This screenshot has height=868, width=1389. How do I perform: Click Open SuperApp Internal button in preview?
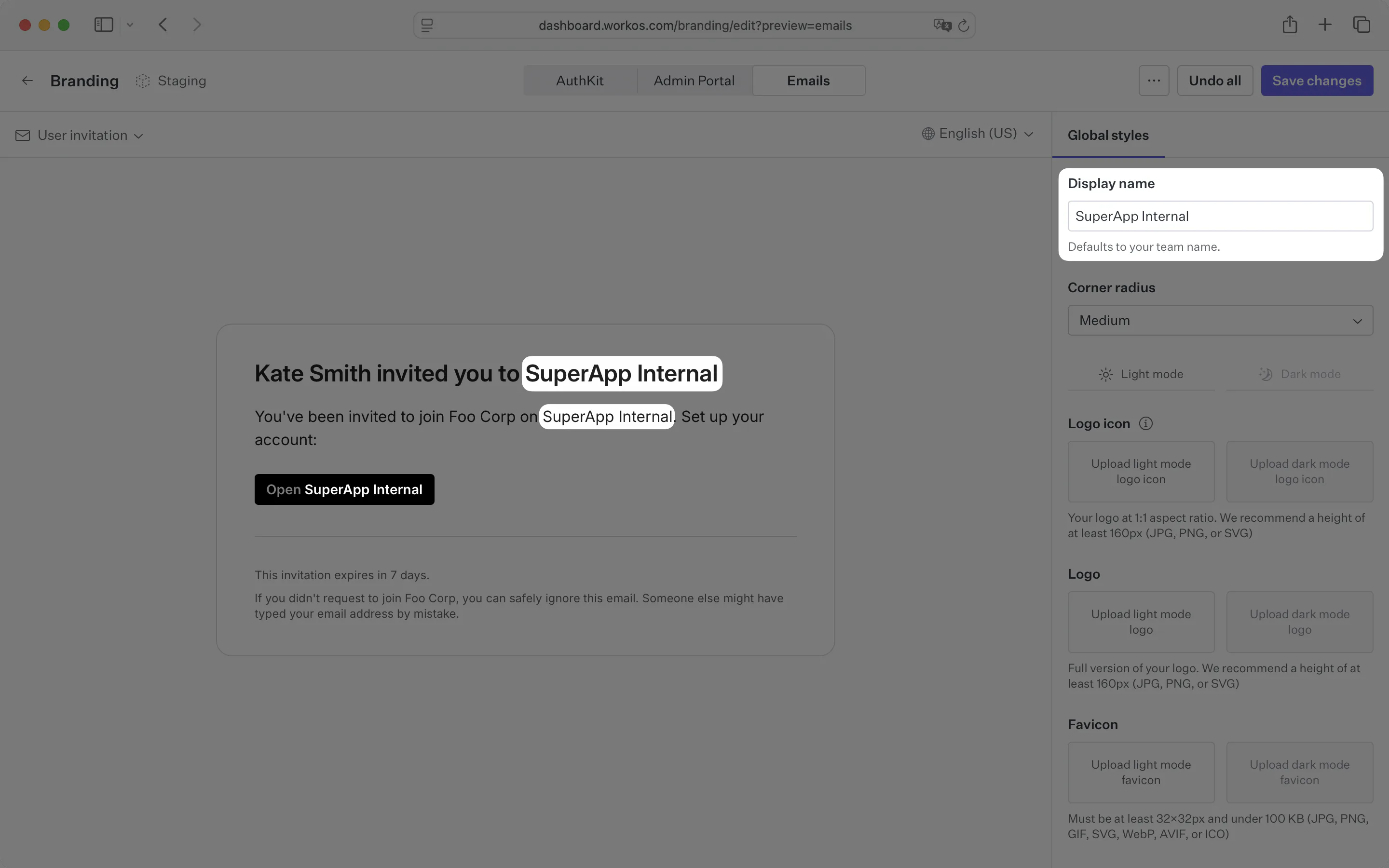pyautogui.click(x=344, y=489)
